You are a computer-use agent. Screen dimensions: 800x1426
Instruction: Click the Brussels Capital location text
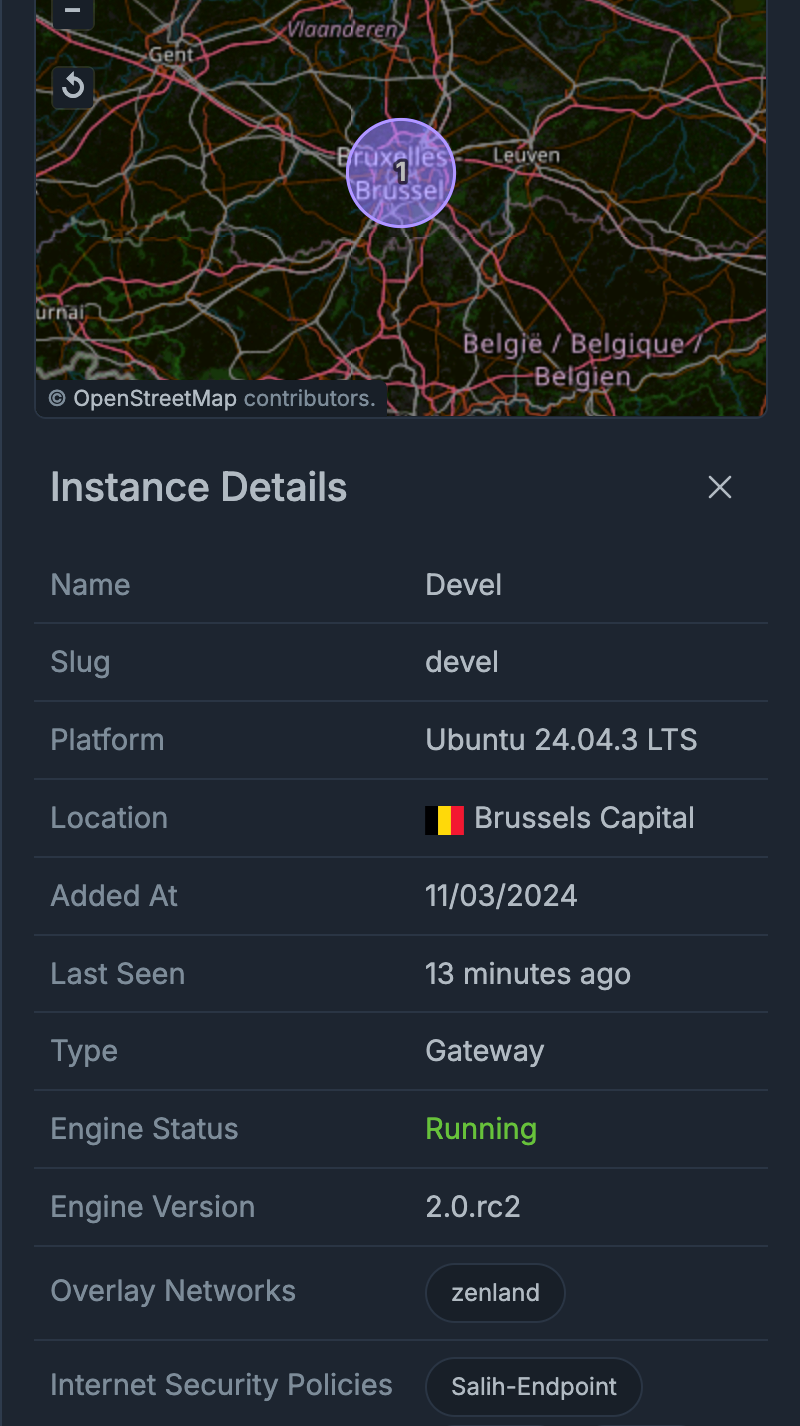coord(584,818)
